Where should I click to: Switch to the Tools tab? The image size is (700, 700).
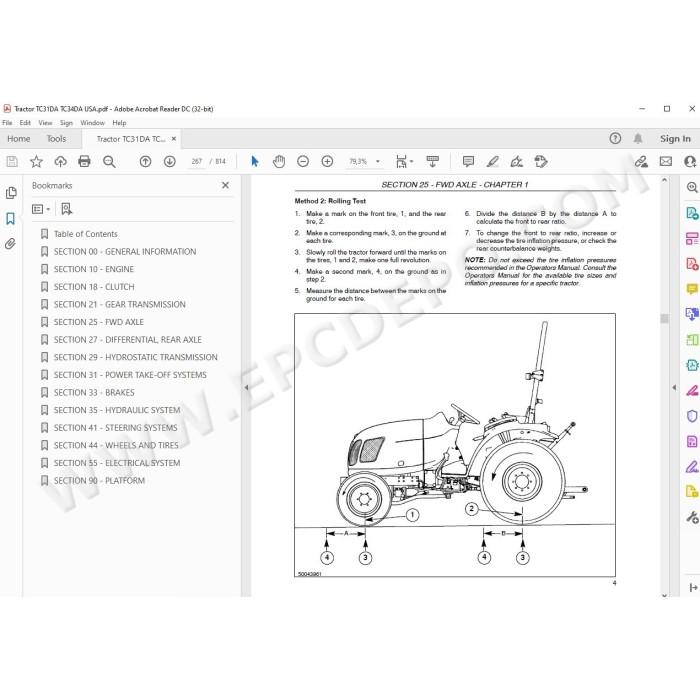[56, 139]
